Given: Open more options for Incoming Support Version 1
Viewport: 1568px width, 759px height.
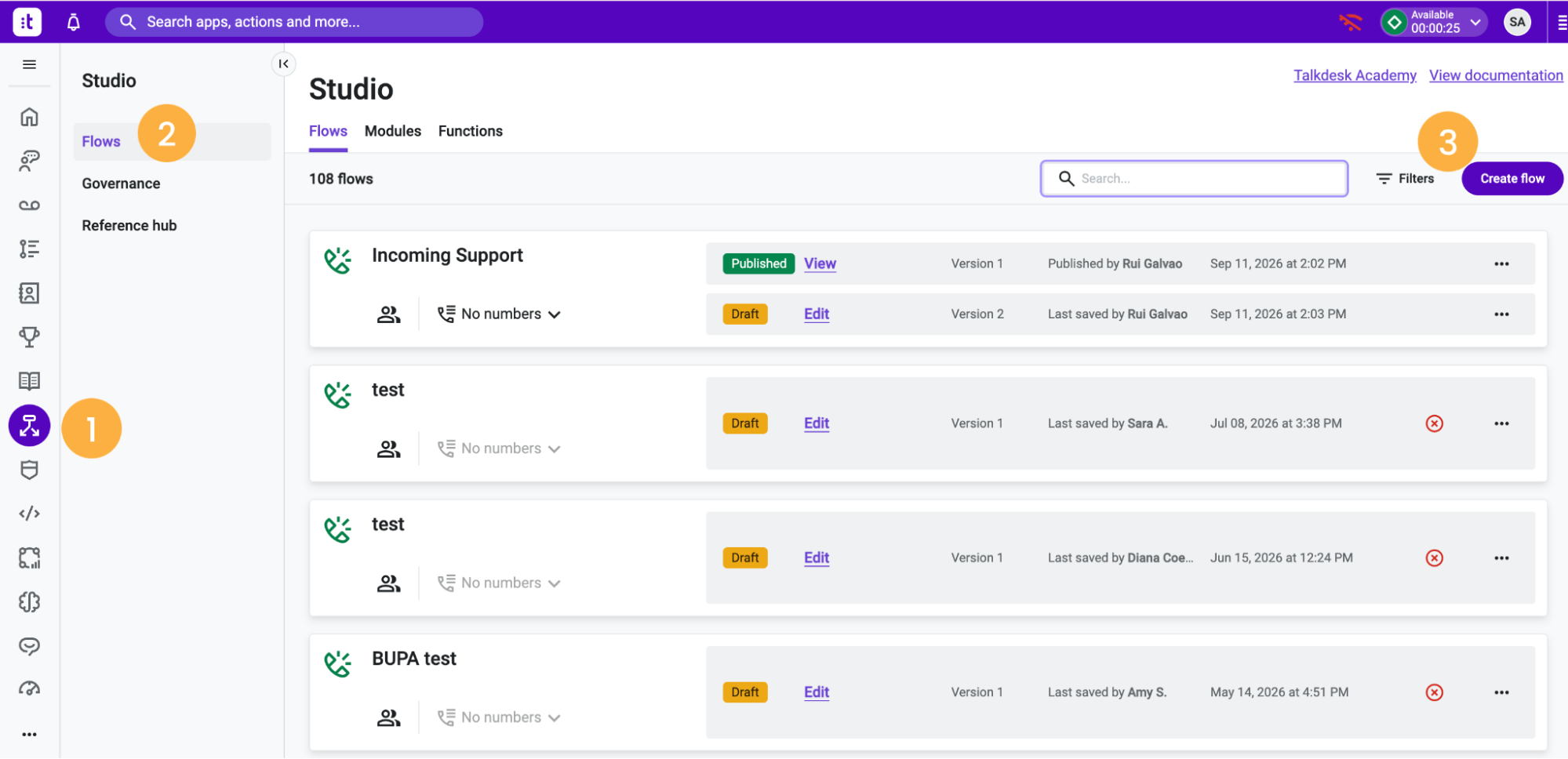Looking at the screenshot, I should [x=1501, y=264].
